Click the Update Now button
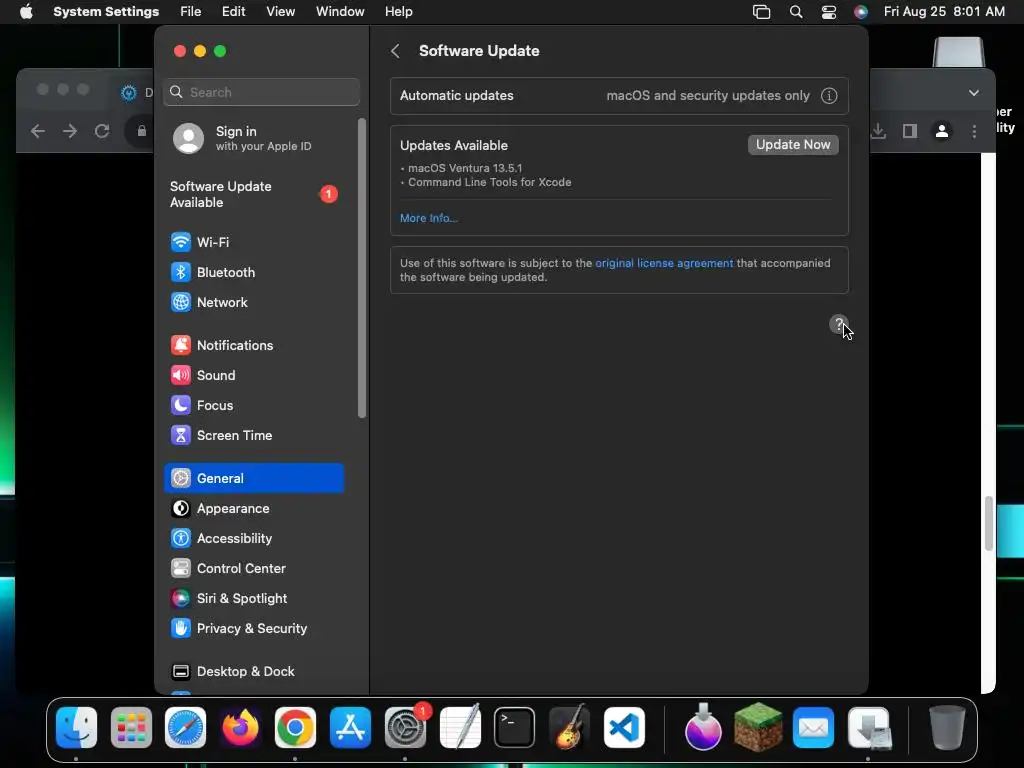Image resolution: width=1024 pixels, height=768 pixels. (x=793, y=145)
